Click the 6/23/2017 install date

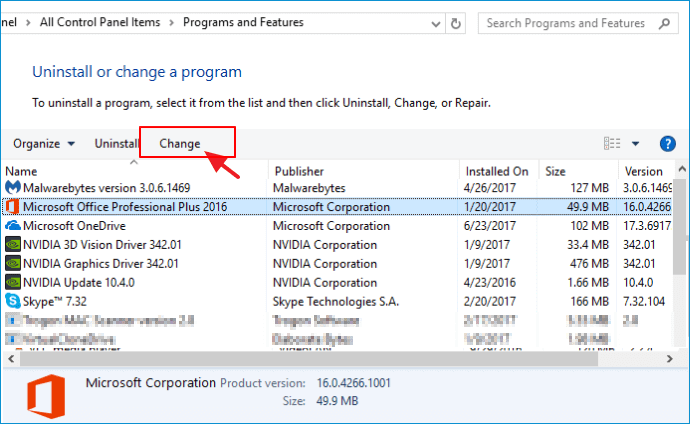489,226
